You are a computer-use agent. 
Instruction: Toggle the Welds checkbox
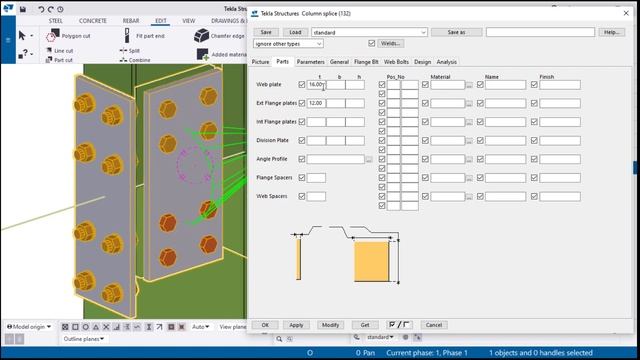[x=371, y=43]
